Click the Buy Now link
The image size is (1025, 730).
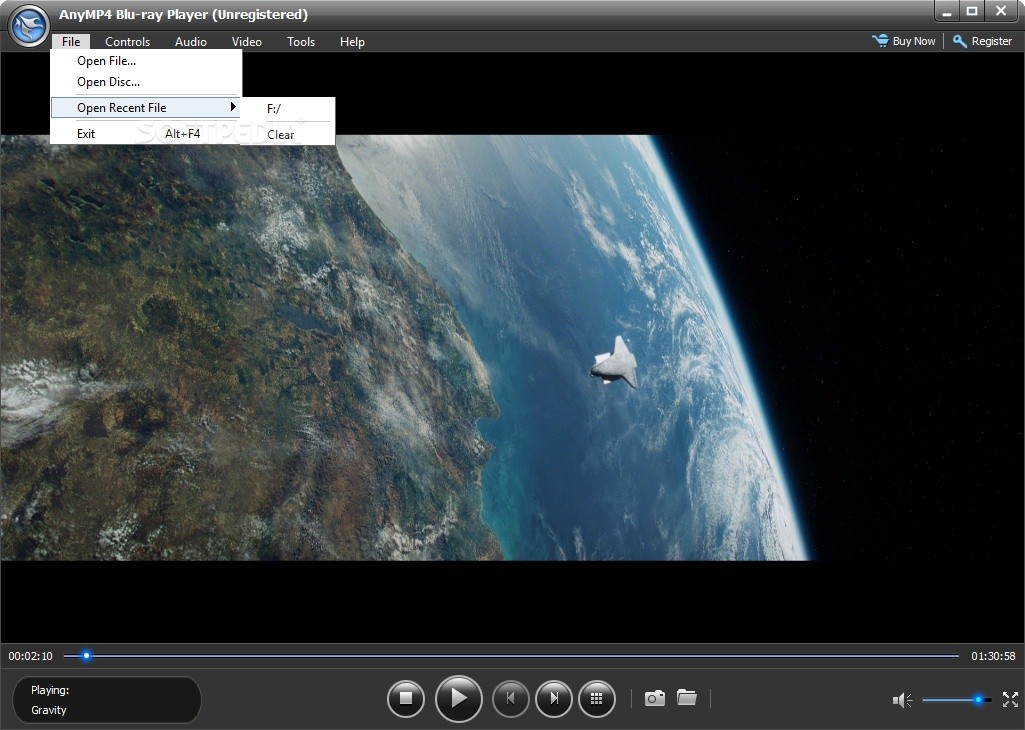904,41
